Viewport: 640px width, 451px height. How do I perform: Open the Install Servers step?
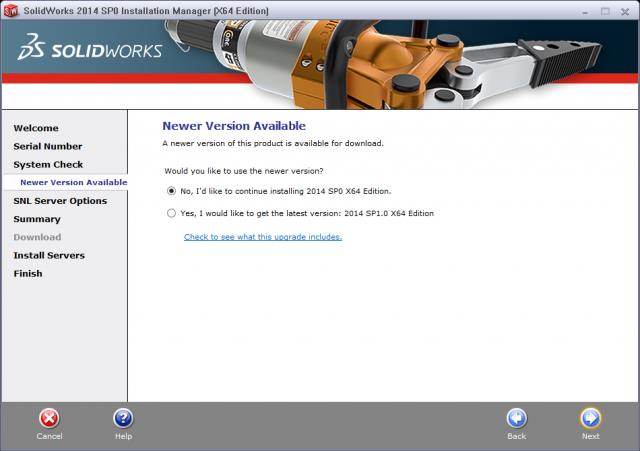tap(49, 255)
